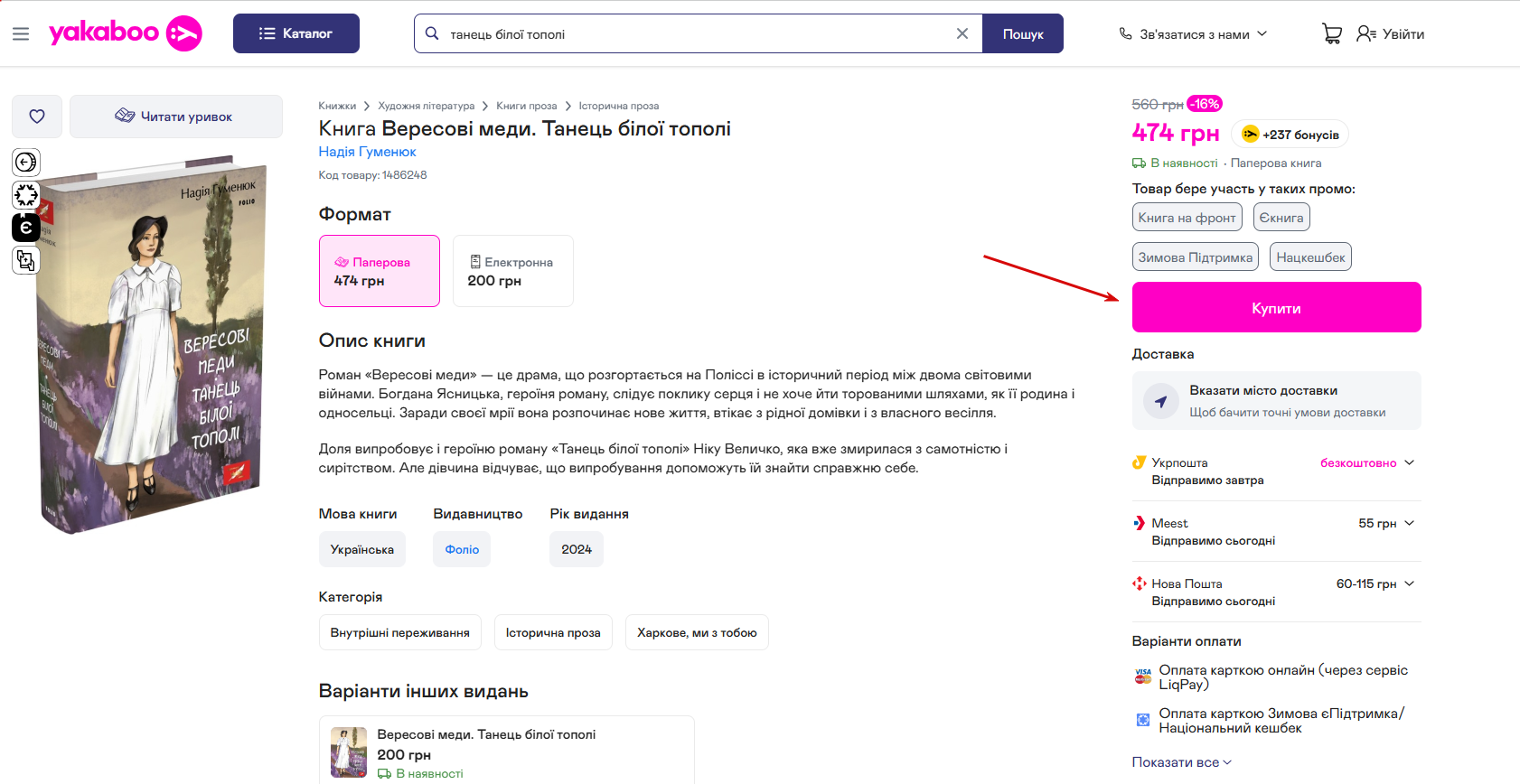Screen dimensions: 1520x784
Task: Clear the search field with the X
Action: (x=962, y=33)
